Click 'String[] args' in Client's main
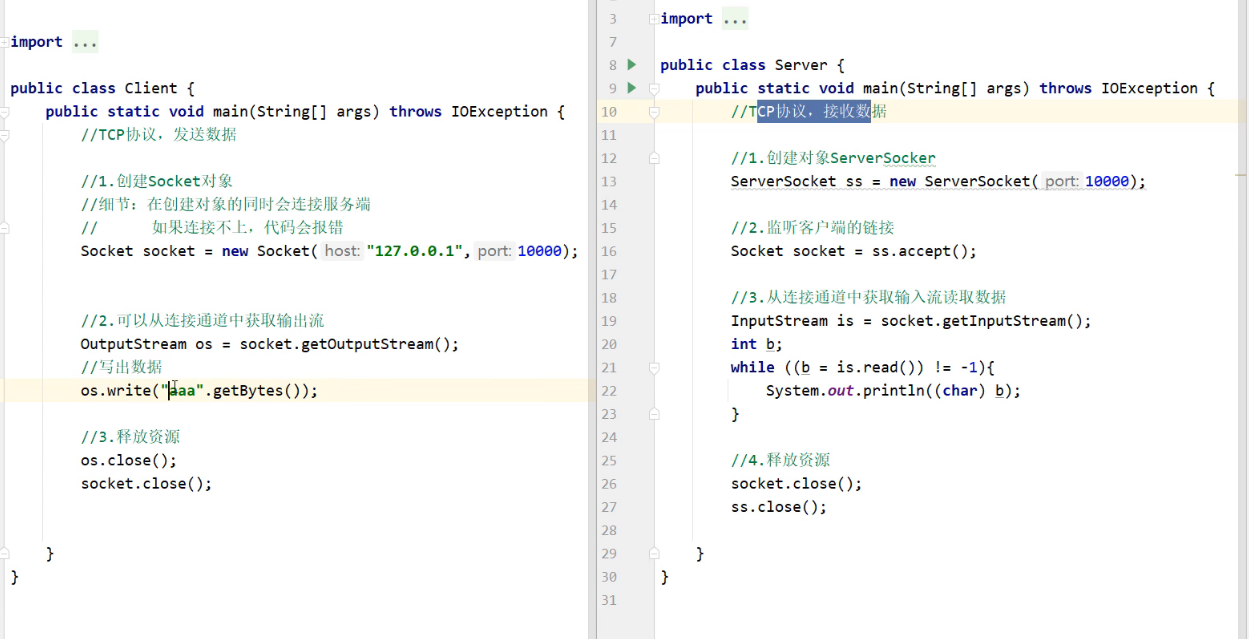This screenshot has height=639, width=1249. (x=310, y=111)
